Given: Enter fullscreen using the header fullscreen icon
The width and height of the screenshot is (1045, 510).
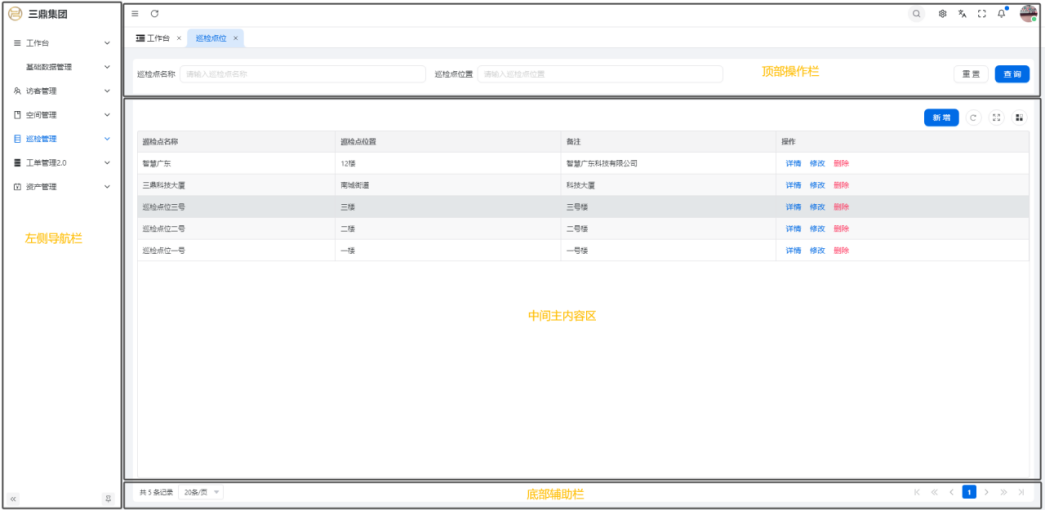Looking at the screenshot, I should [x=981, y=14].
